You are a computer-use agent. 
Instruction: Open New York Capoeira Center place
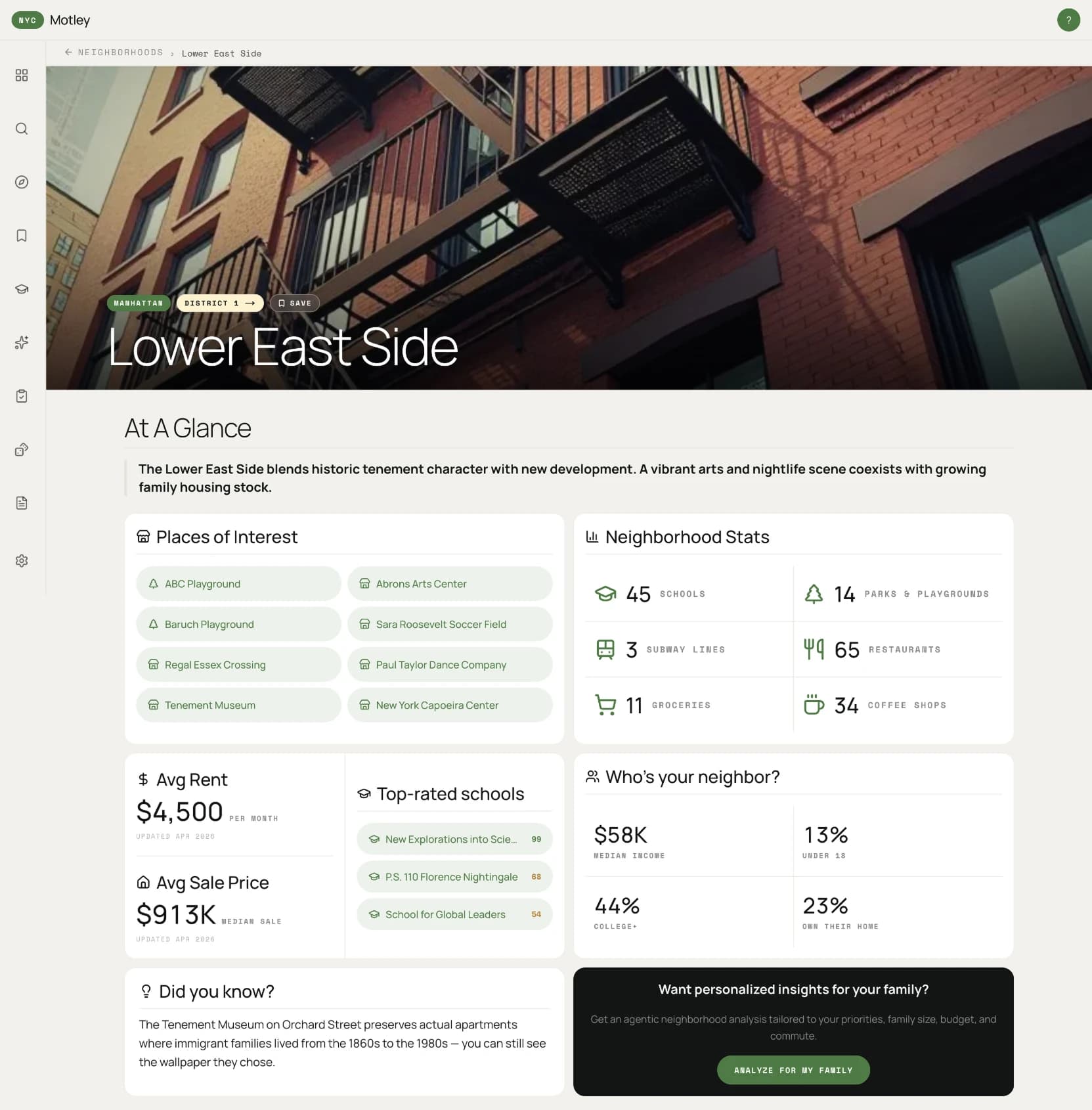[450, 705]
